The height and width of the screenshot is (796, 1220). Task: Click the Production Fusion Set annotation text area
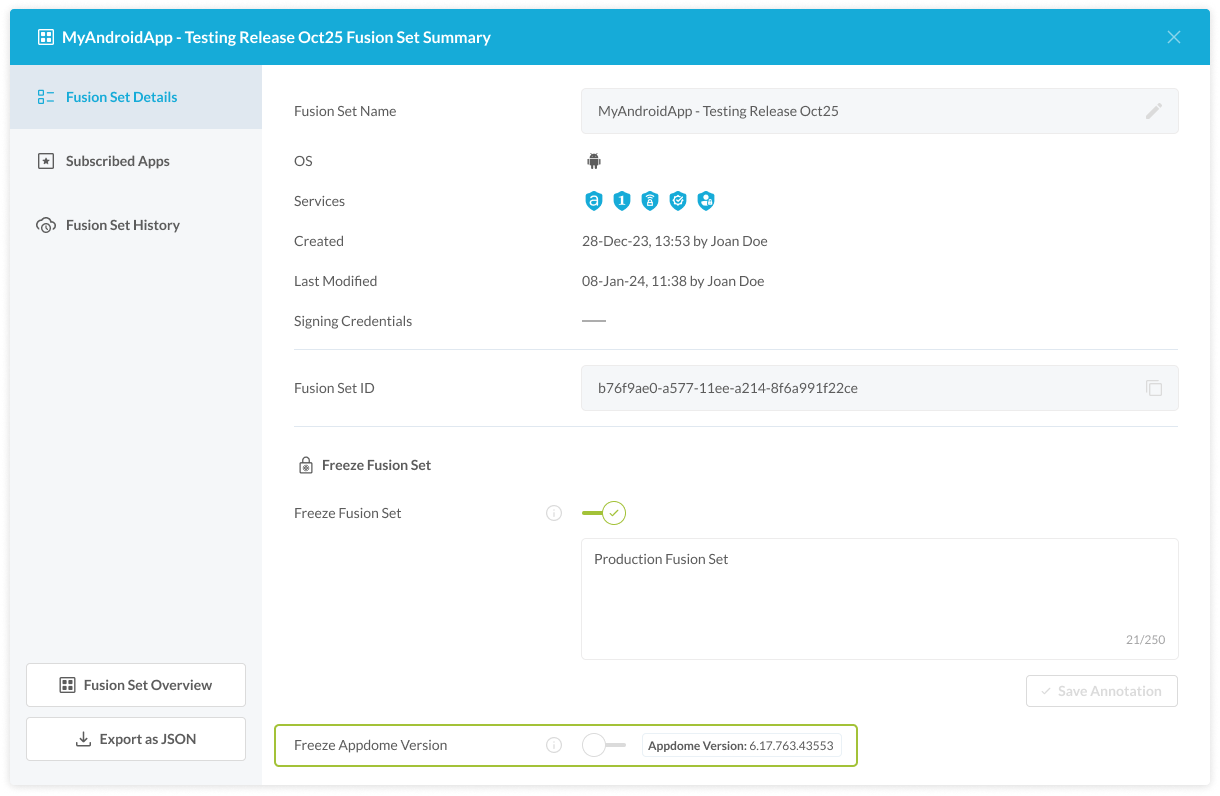click(880, 599)
